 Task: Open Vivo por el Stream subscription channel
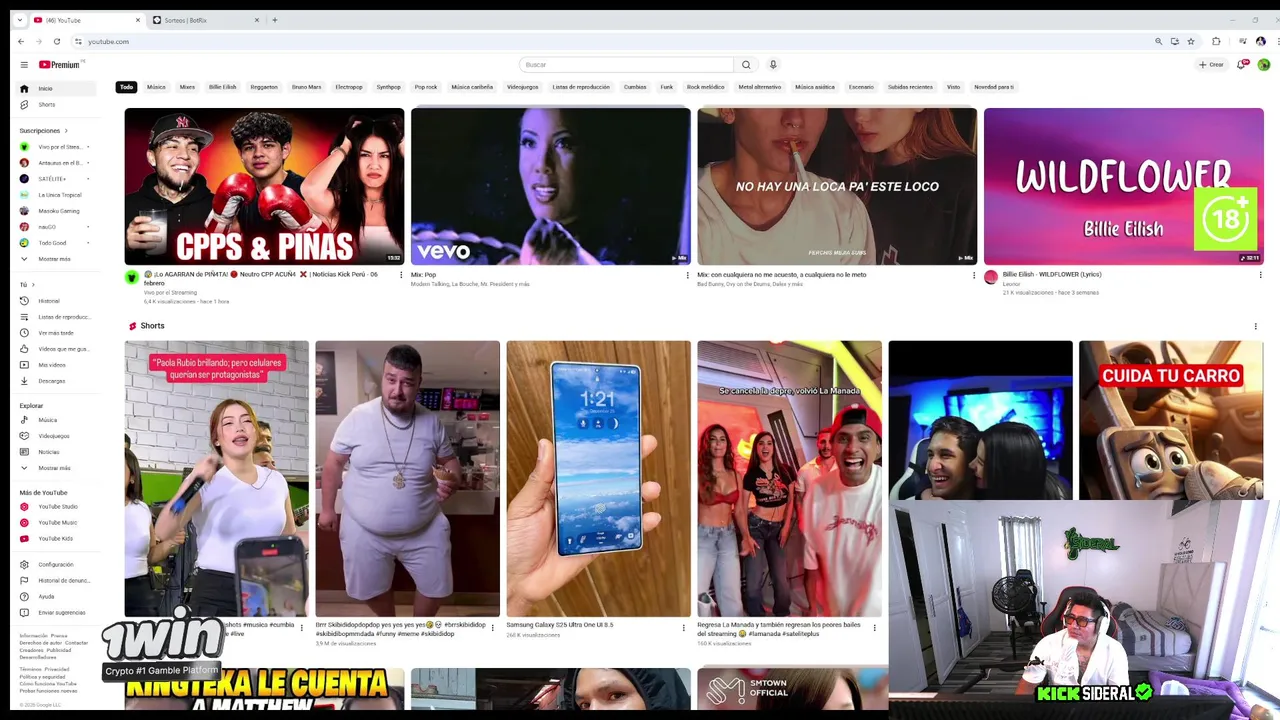tap(56, 147)
